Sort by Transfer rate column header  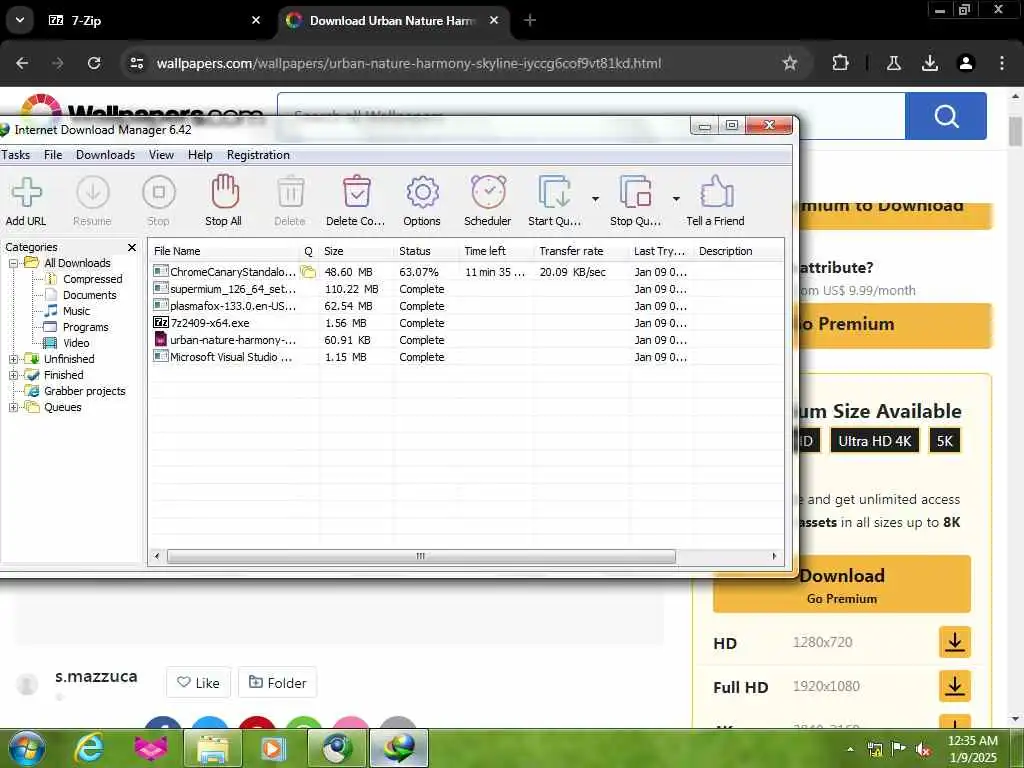[x=581, y=251]
